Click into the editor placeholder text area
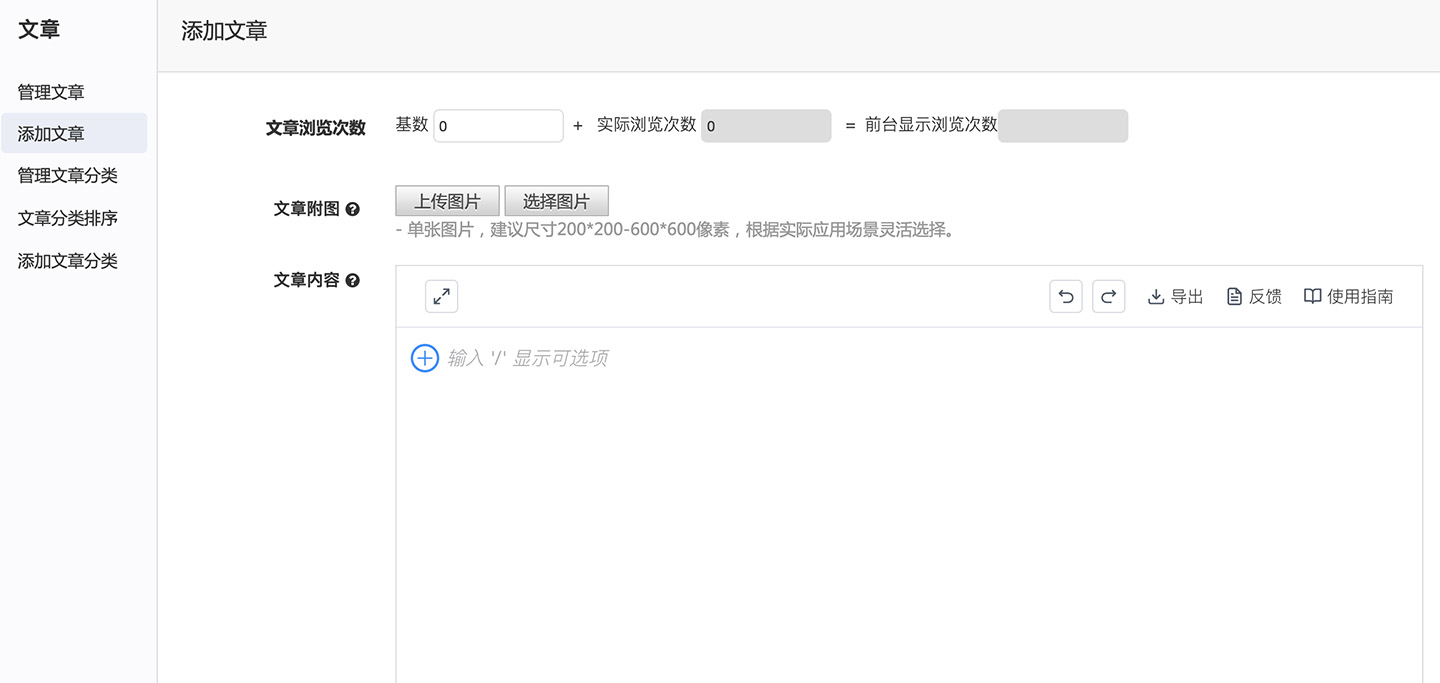 (528, 358)
